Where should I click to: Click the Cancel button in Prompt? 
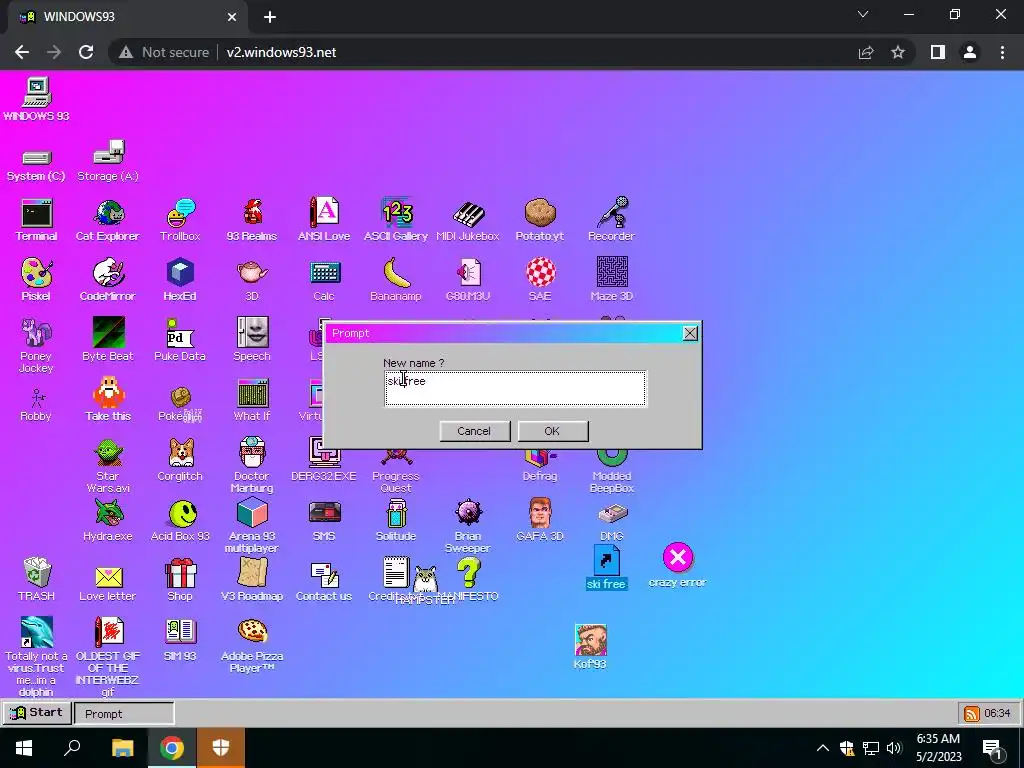(474, 431)
